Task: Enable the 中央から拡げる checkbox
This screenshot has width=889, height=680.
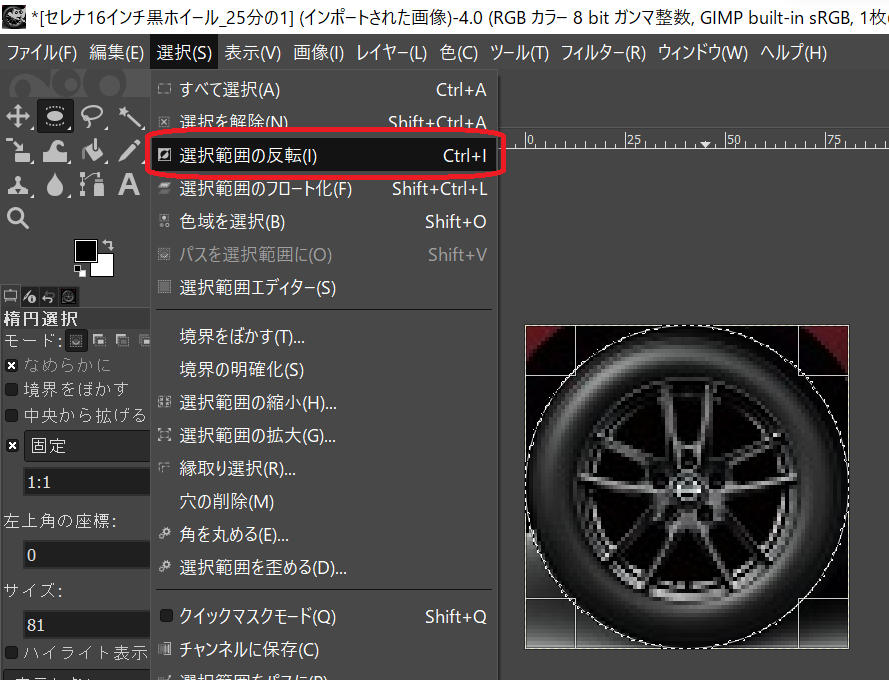Action: click(x=12, y=414)
